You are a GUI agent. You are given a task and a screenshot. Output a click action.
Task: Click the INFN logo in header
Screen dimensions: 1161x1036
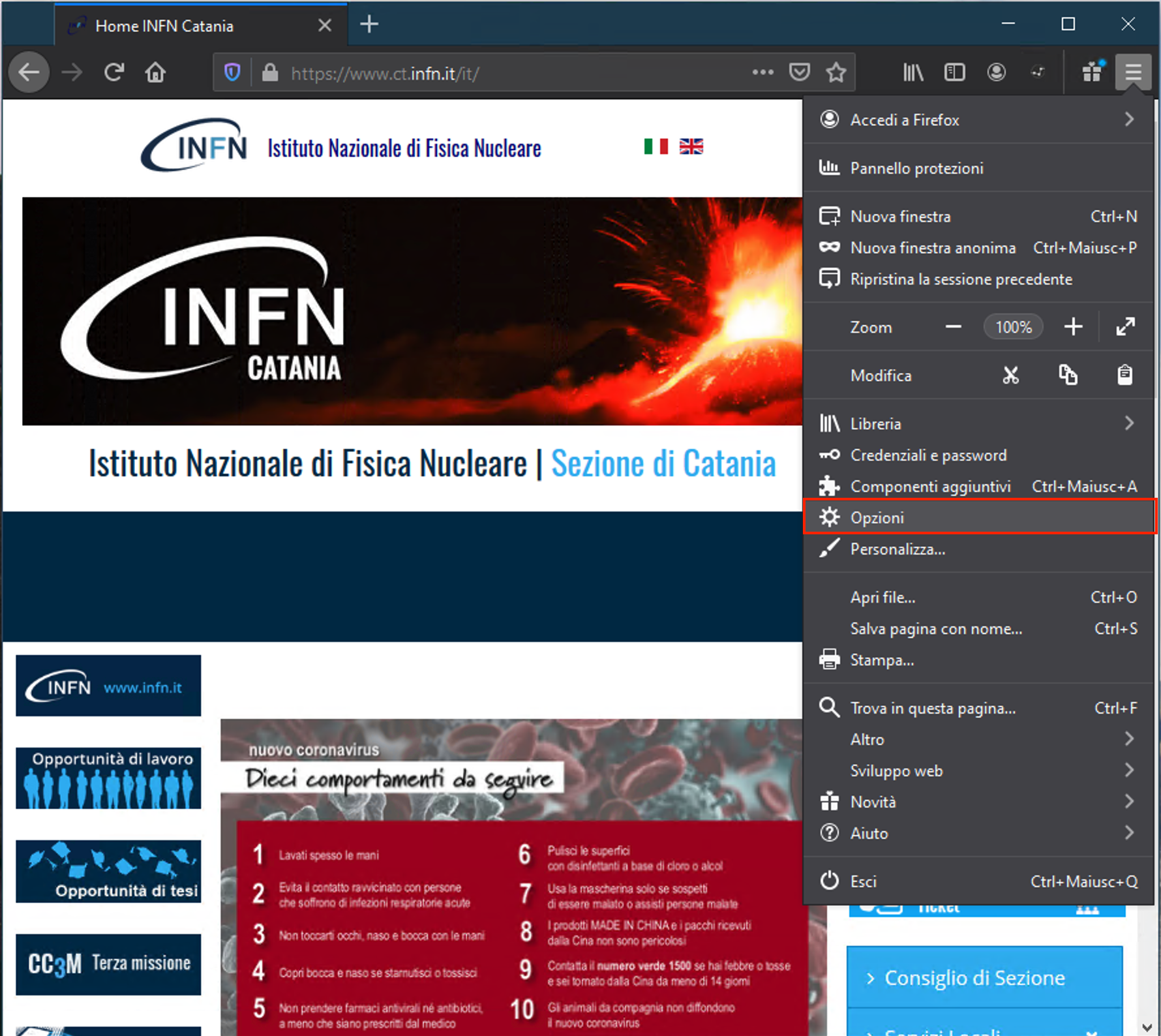(194, 145)
